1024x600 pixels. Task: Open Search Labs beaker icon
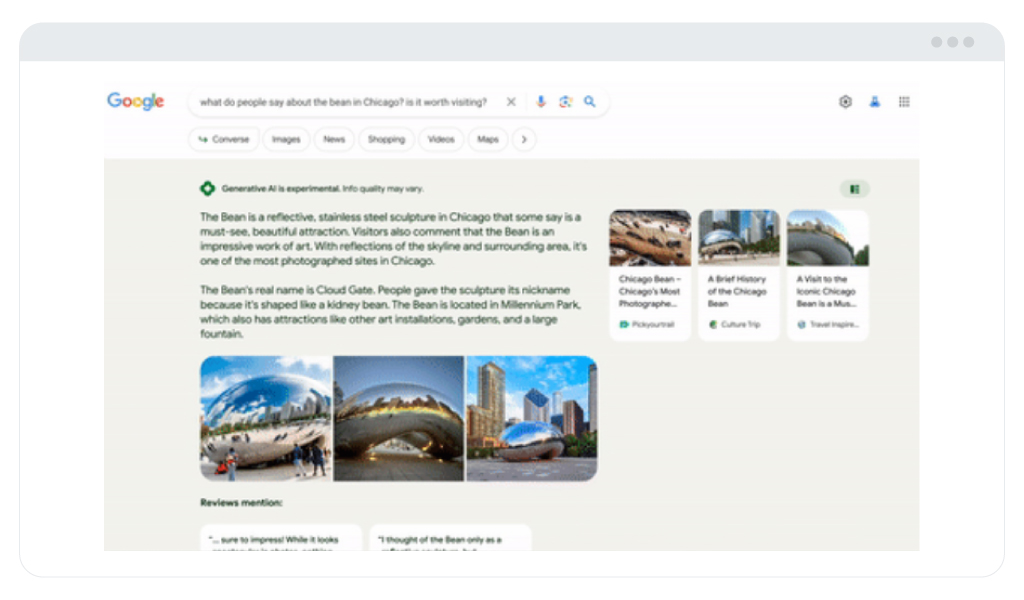(x=874, y=102)
